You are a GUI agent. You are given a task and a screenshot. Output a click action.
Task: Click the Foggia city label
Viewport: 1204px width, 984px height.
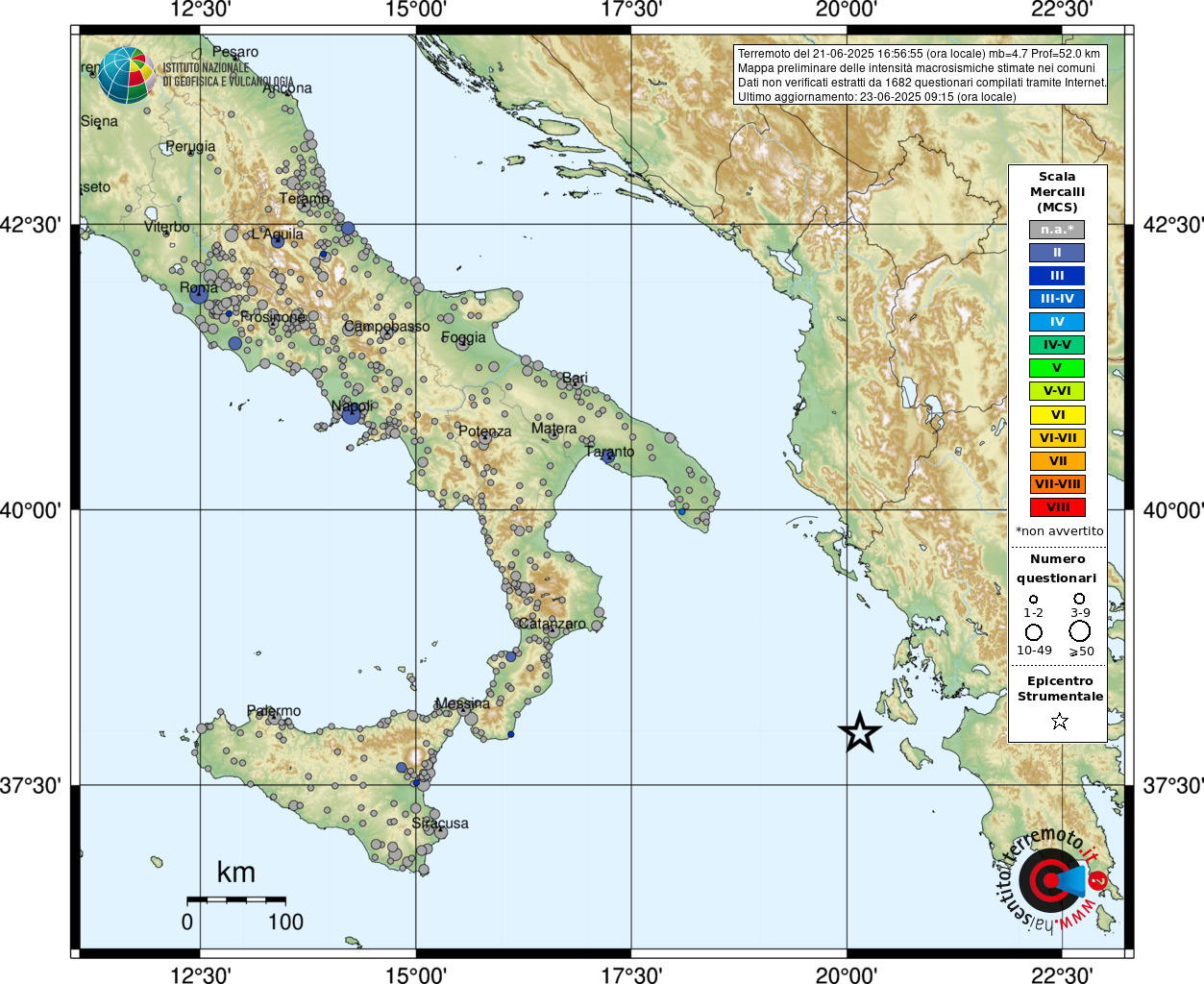[463, 337]
